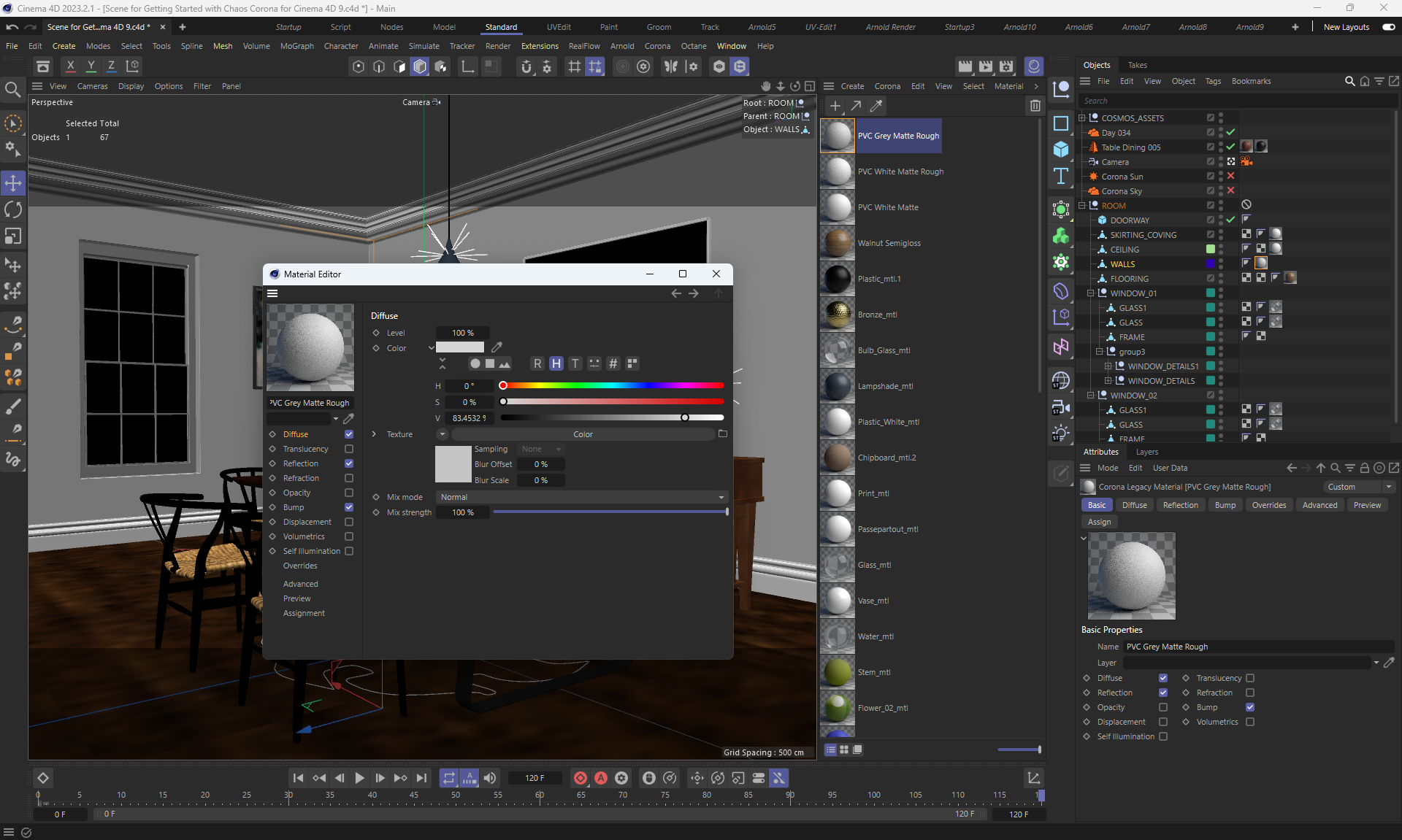Click the Assign button in Attributes
This screenshot has width=1402, height=840.
tap(1099, 522)
